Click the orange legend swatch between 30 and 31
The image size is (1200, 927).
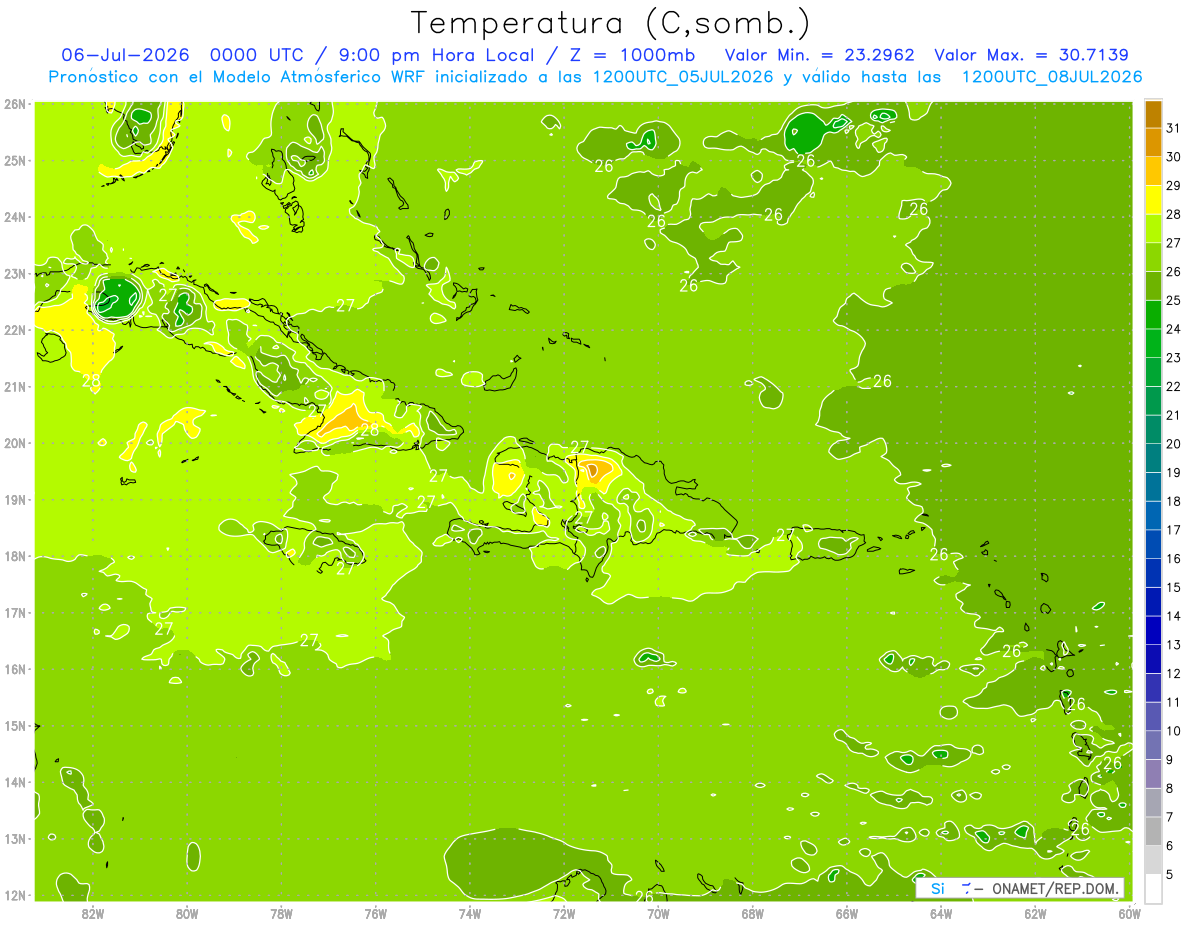coord(1153,142)
